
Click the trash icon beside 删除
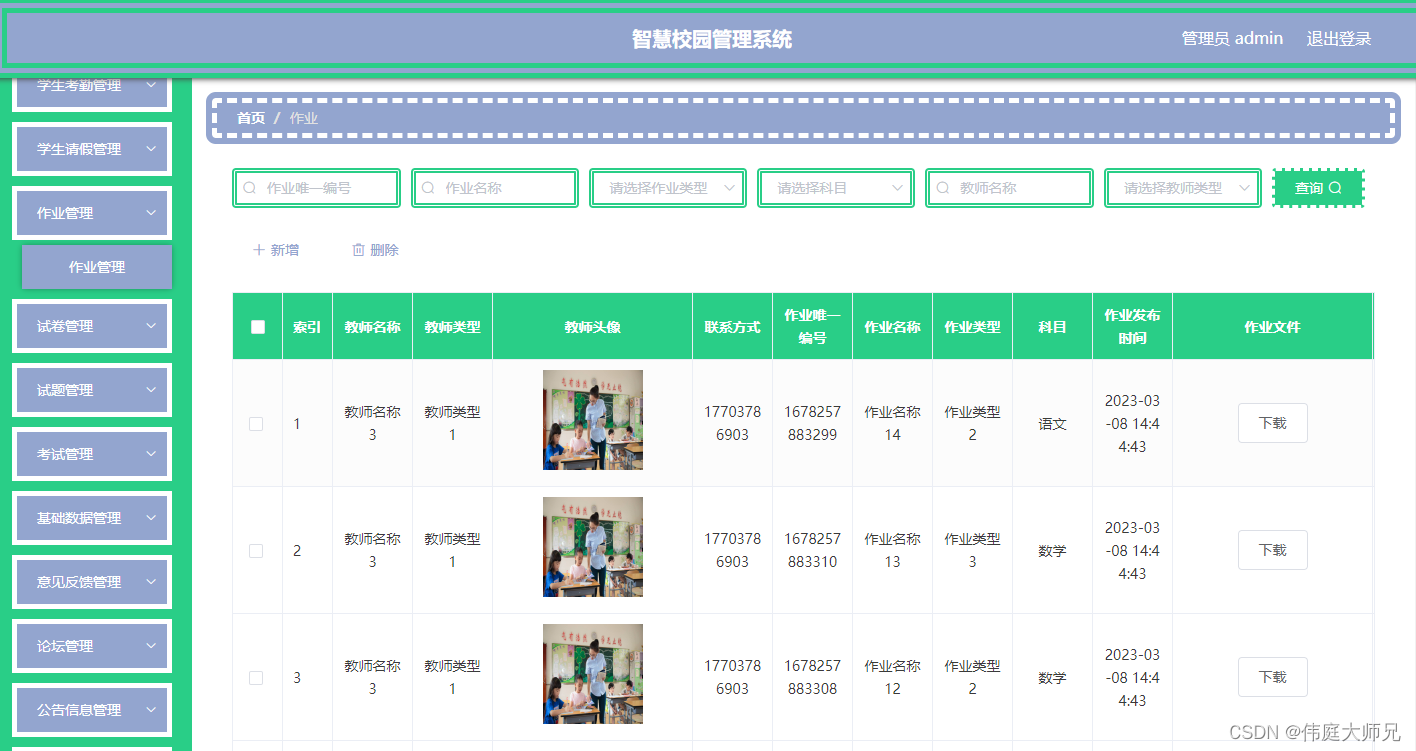[358, 250]
